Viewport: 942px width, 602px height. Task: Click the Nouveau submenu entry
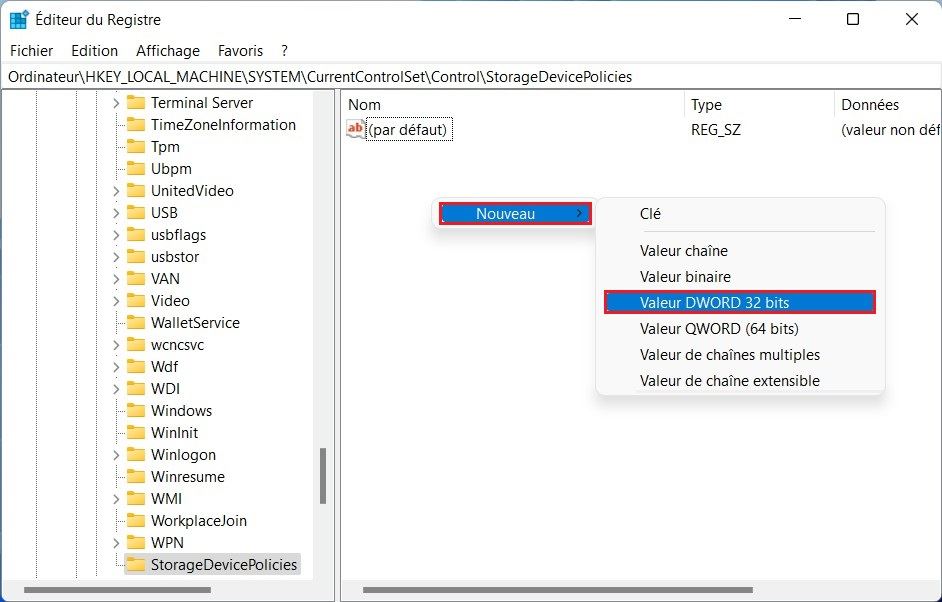tap(505, 213)
